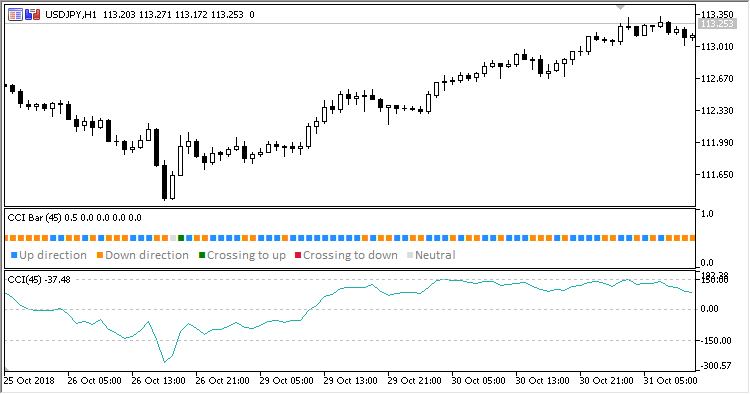Click the 'CCI Bar (45)' indicator label

coord(34,218)
